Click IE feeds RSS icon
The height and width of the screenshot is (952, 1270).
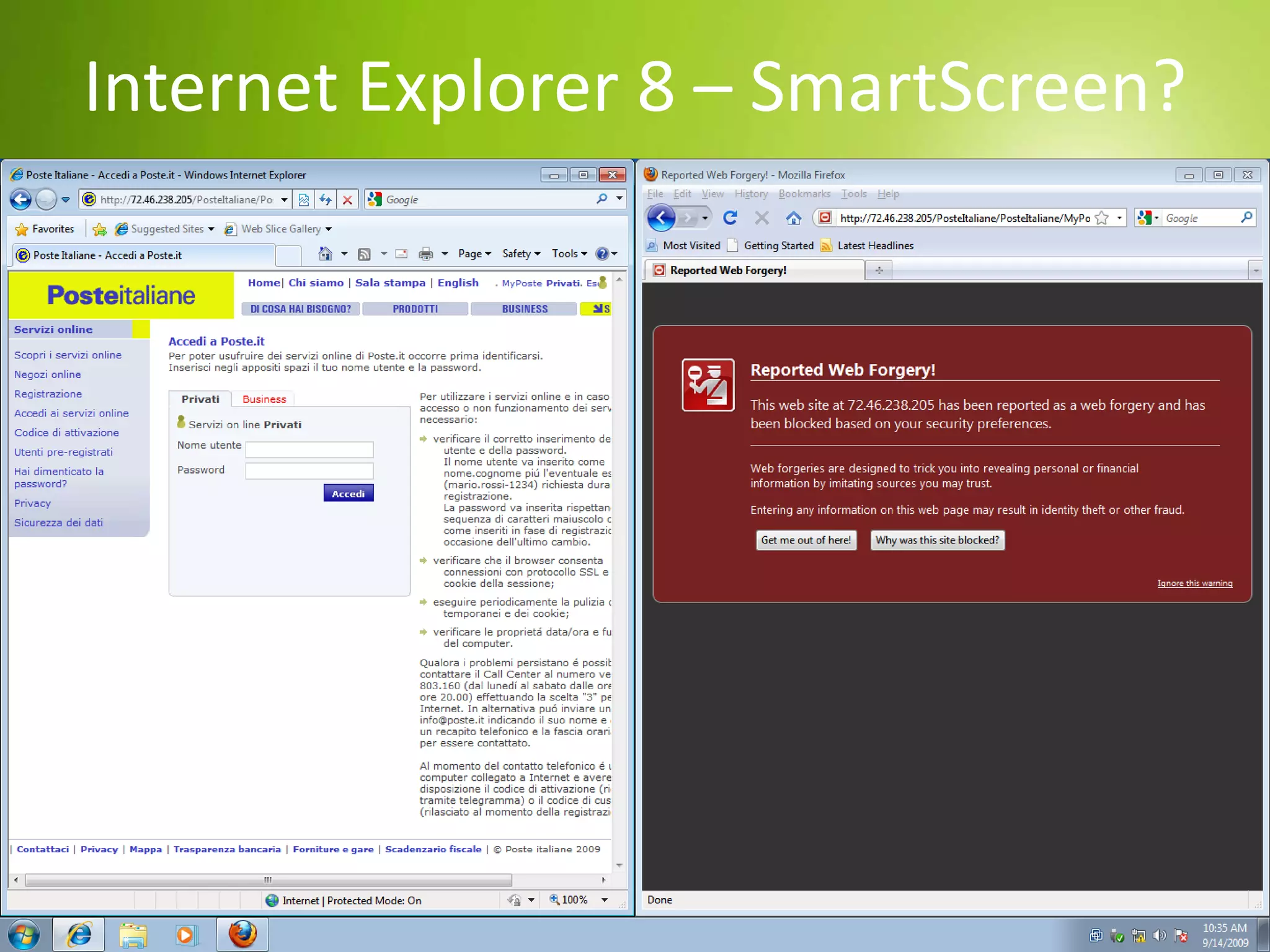click(x=365, y=253)
